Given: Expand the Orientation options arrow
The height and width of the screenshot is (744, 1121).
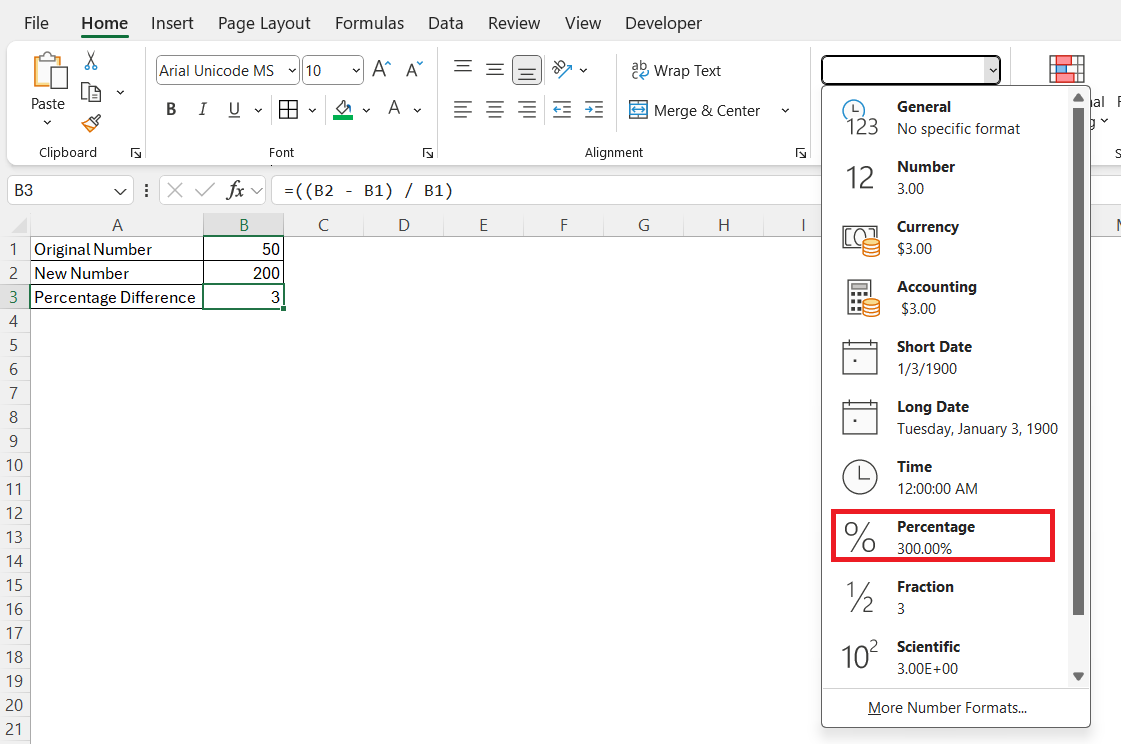Looking at the screenshot, I should click(x=583, y=70).
